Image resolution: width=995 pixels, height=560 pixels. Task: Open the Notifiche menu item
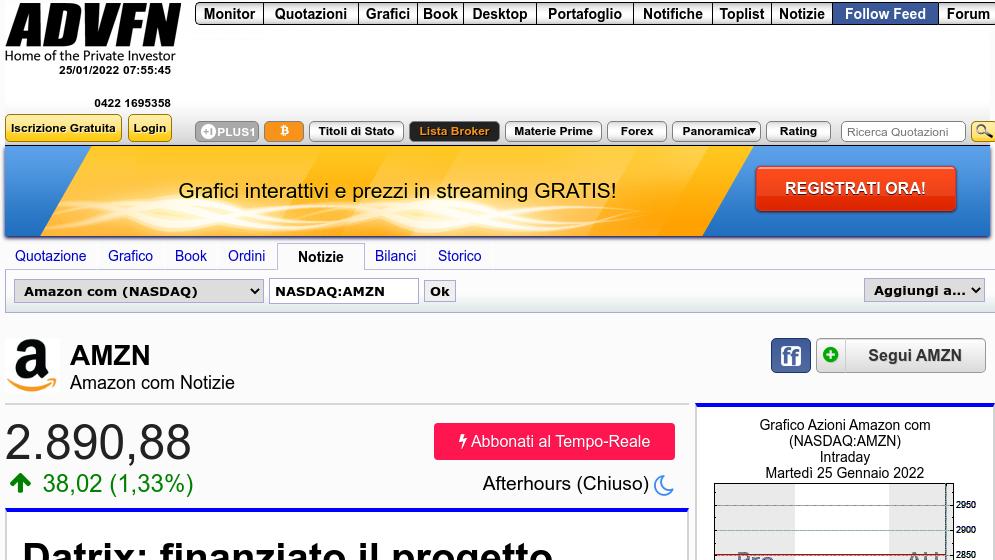[x=673, y=13]
